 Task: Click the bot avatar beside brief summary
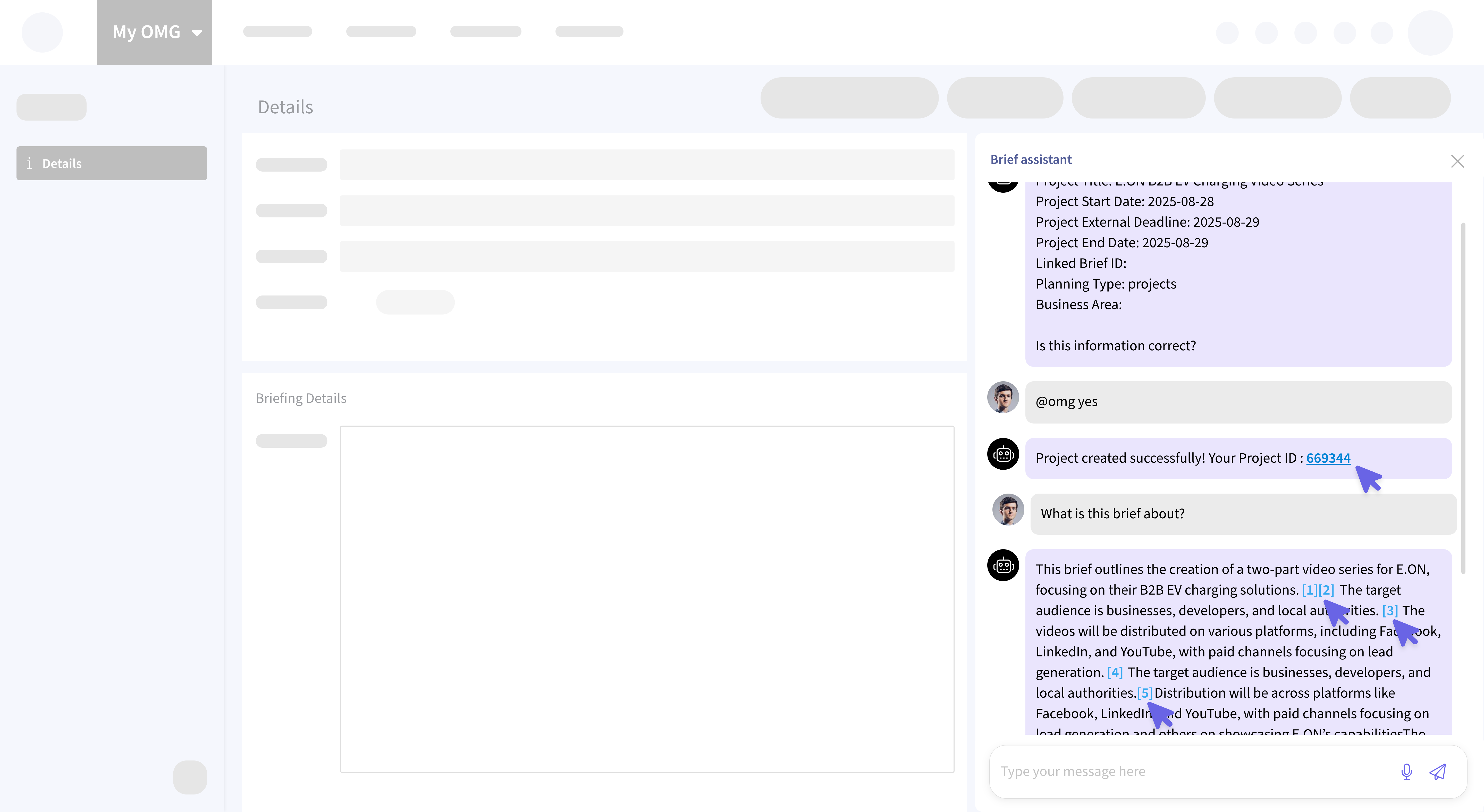[1003, 565]
